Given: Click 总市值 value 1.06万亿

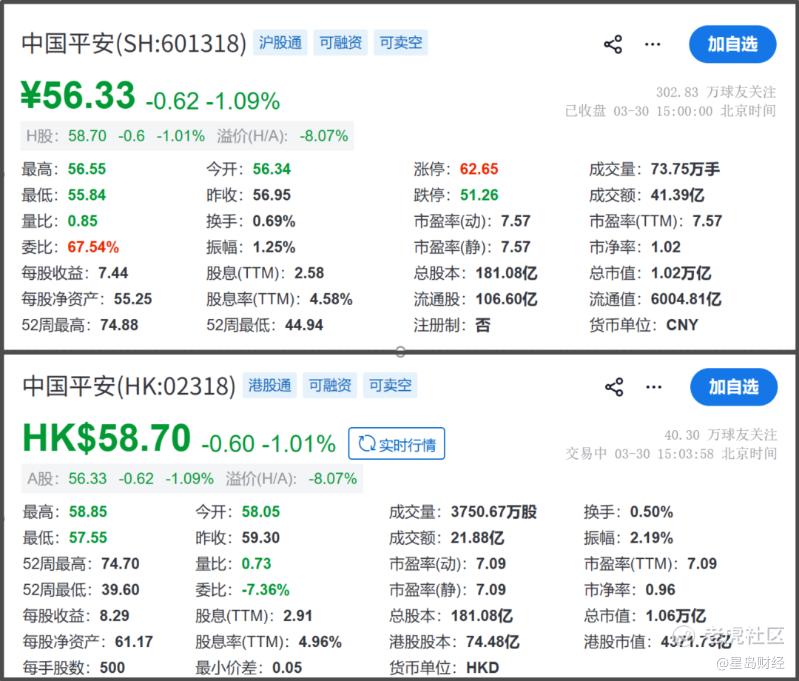Looking at the screenshot, I should pos(676,616).
